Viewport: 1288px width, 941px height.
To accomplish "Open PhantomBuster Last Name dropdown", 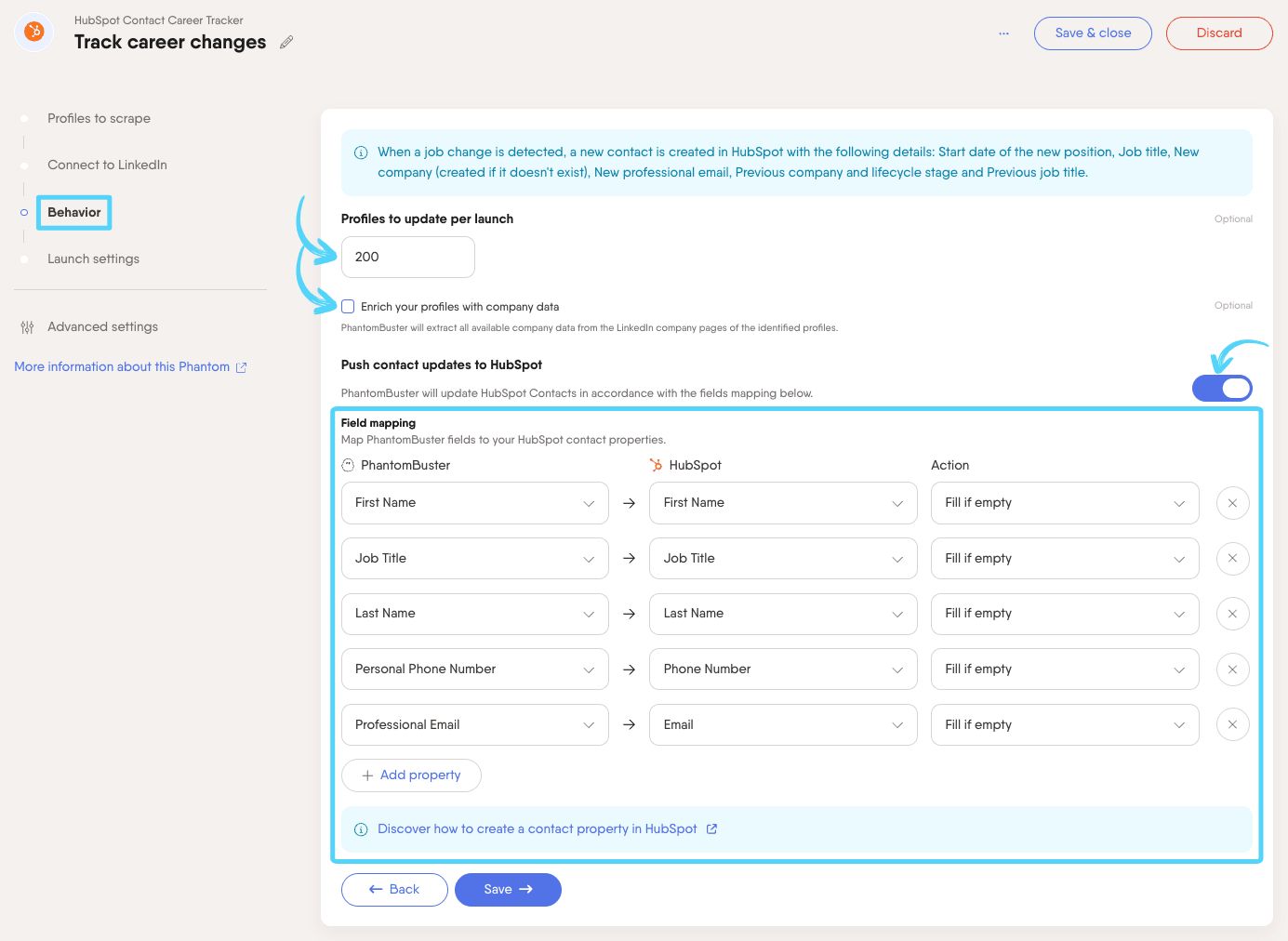I will [475, 614].
